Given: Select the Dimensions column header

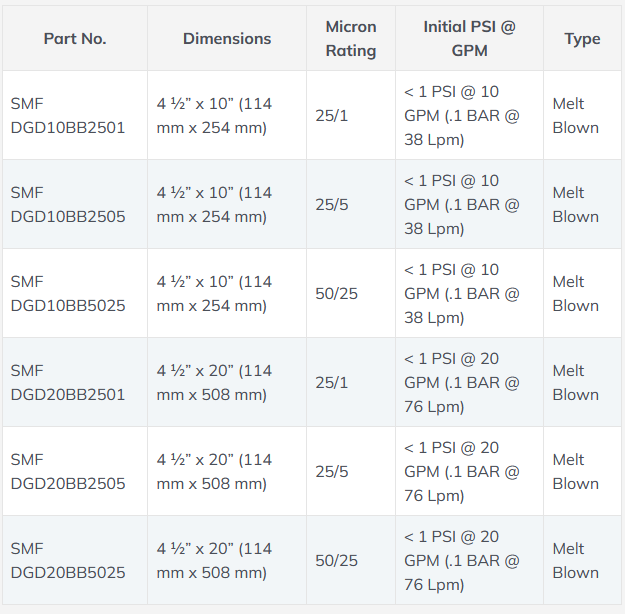Looking at the screenshot, I should 227,39.
